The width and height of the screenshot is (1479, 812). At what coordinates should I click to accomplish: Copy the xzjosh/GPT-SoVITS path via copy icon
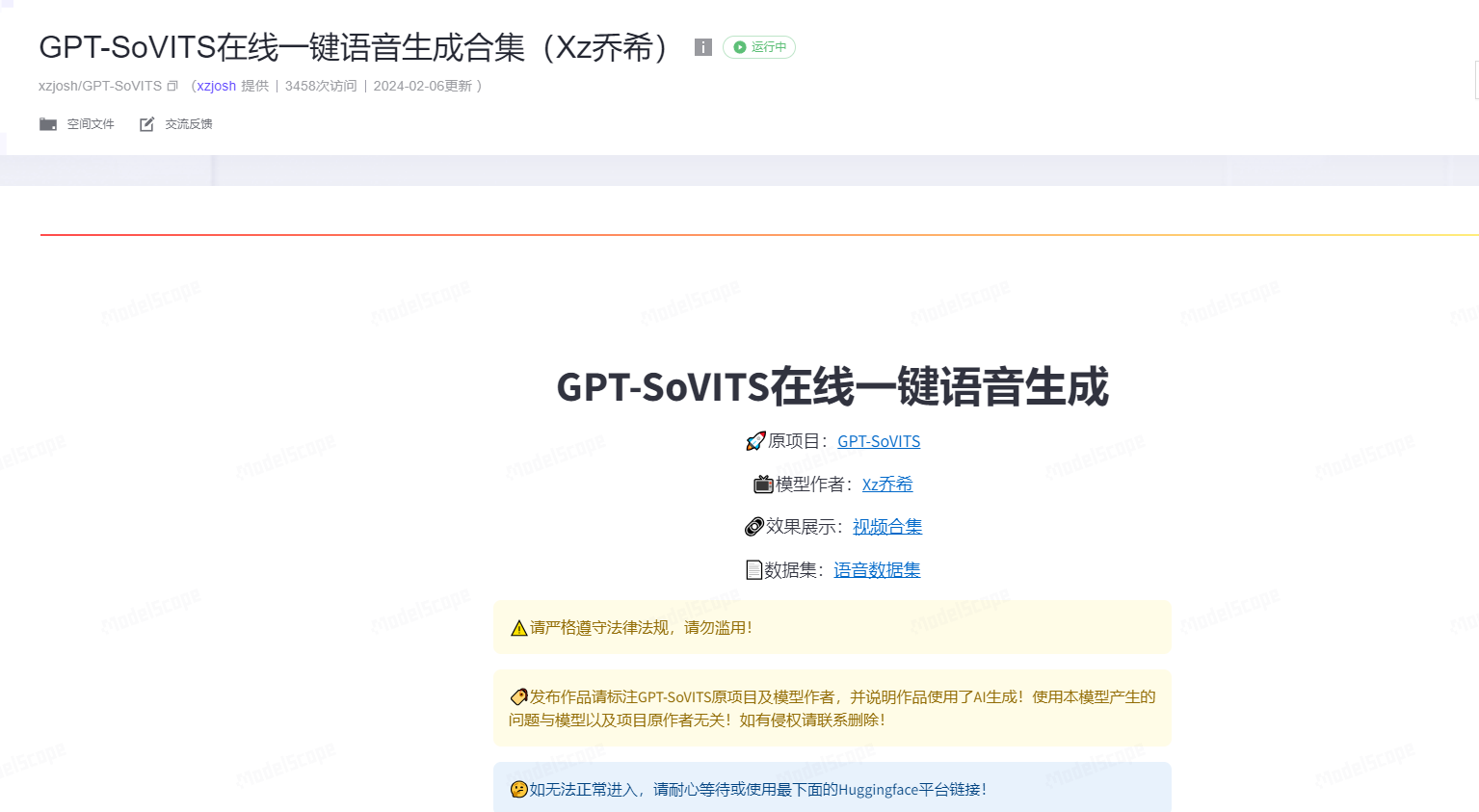point(172,86)
